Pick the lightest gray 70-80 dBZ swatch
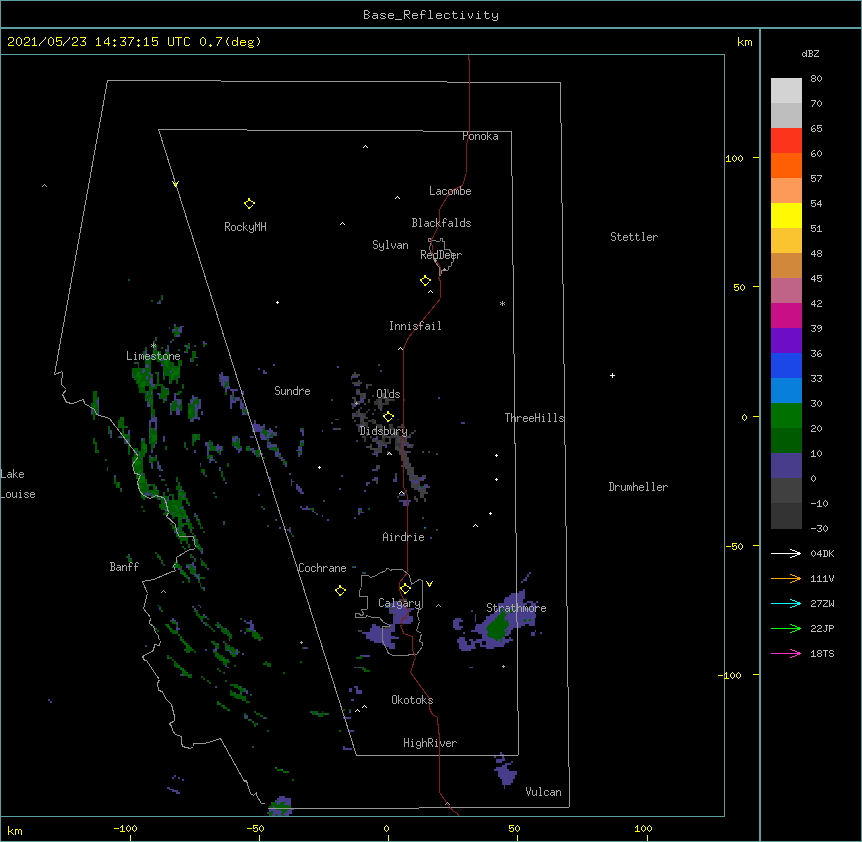Viewport: 862px width, 842px height. [x=786, y=91]
